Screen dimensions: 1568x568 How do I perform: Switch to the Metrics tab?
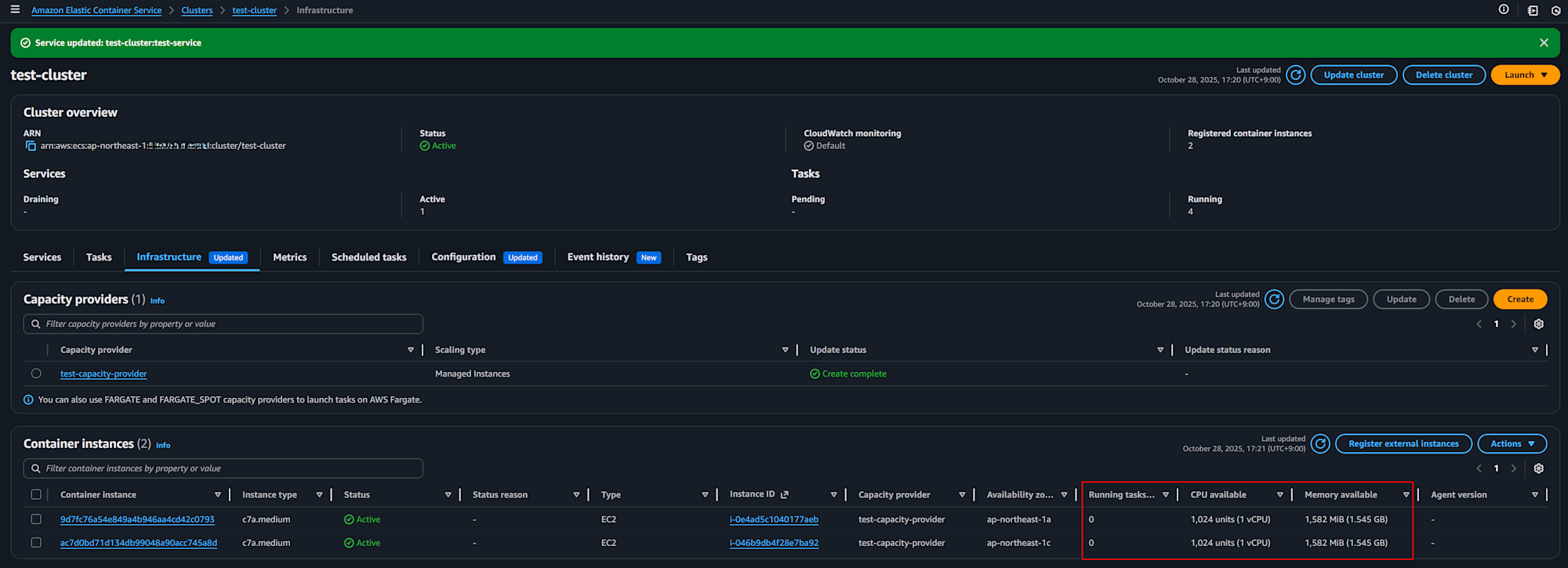tap(289, 257)
